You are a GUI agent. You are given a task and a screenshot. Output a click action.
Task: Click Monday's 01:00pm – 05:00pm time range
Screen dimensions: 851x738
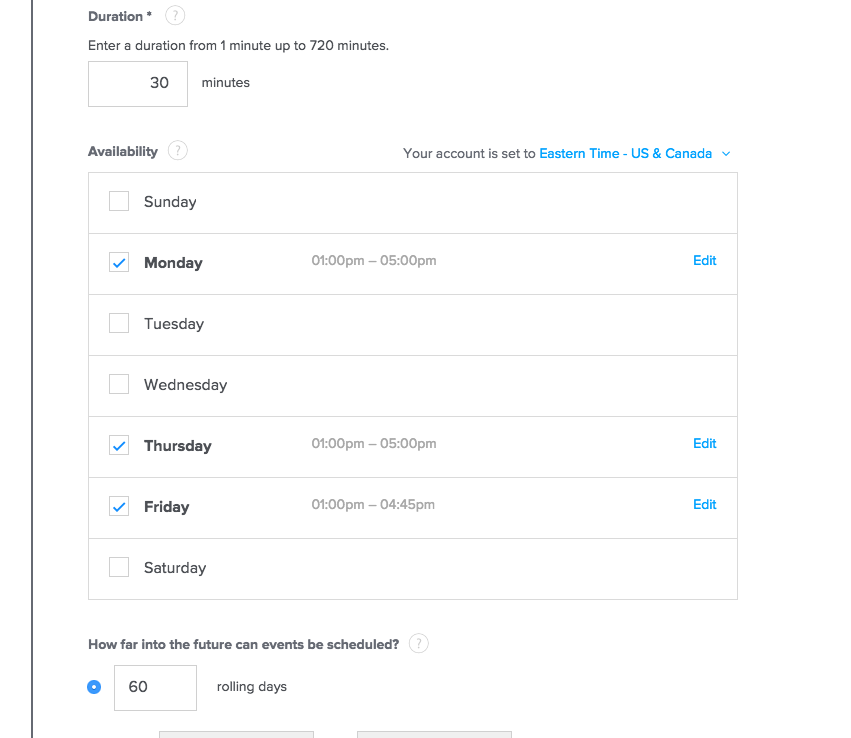coord(374,261)
